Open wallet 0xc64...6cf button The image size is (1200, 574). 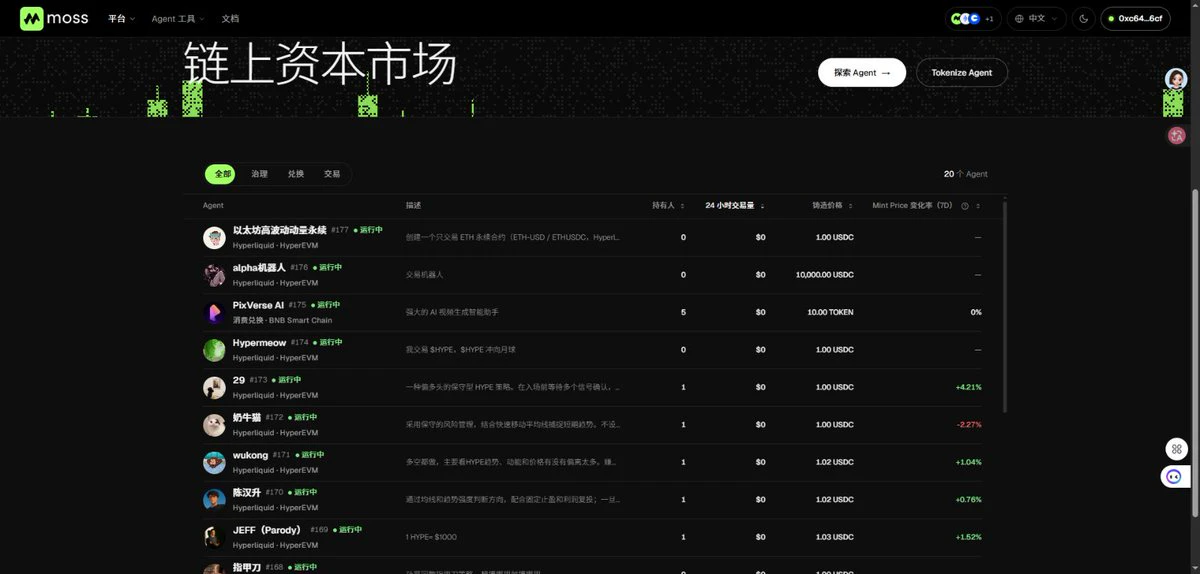click(1135, 18)
